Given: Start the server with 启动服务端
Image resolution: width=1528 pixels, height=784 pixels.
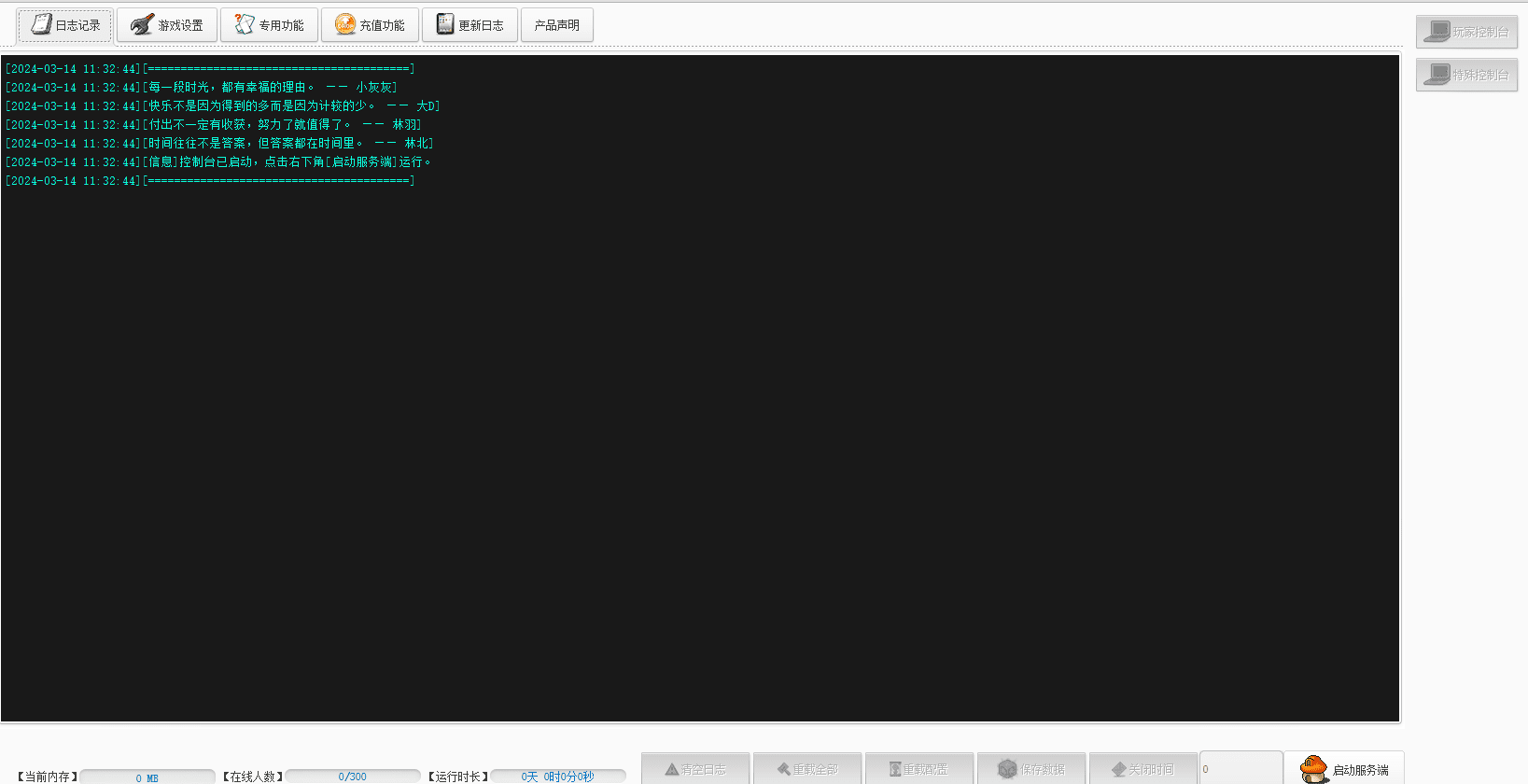Looking at the screenshot, I should tap(1344, 769).
